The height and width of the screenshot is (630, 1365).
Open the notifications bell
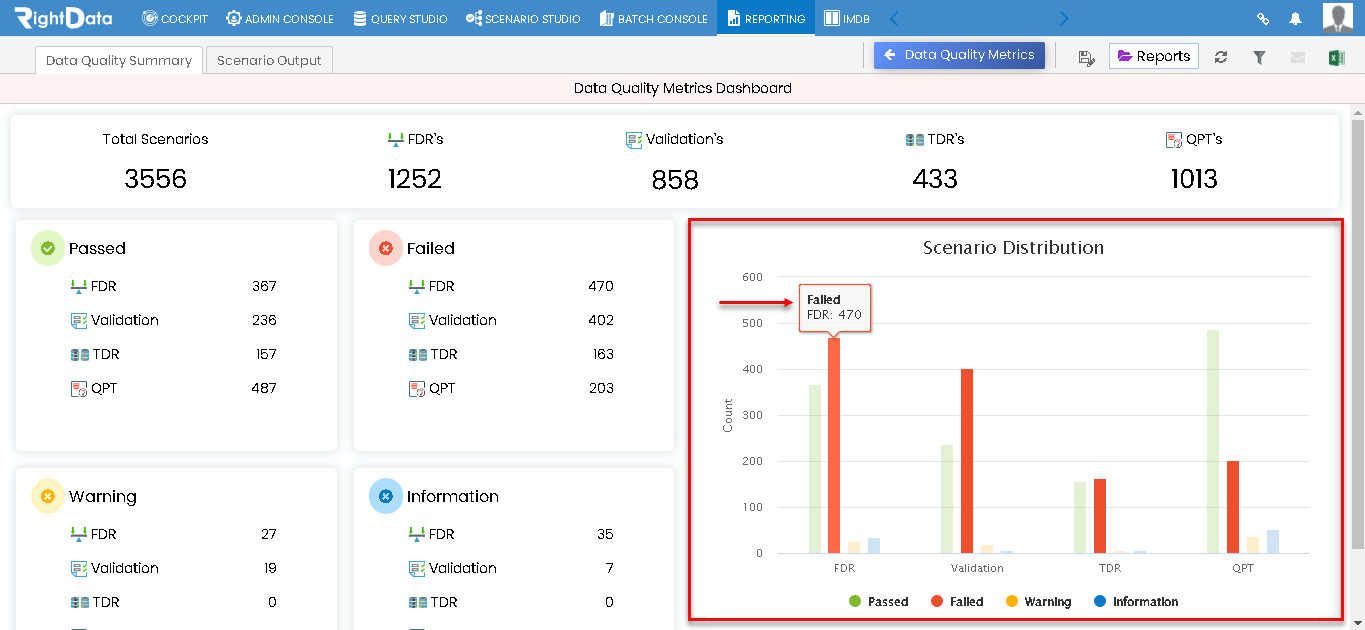pos(1295,18)
